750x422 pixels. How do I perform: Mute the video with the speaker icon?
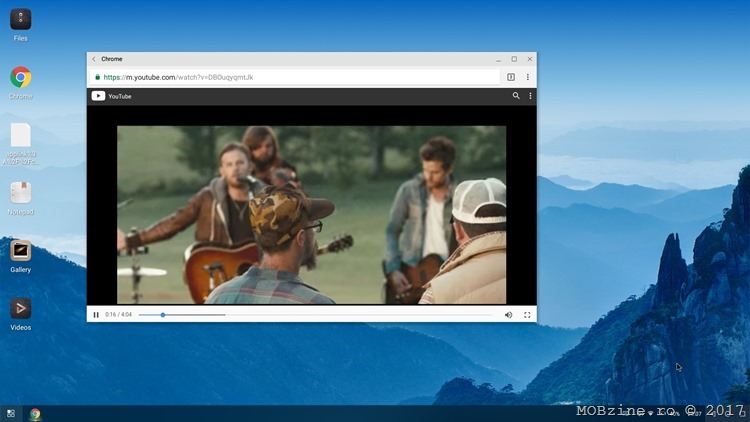coord(508,315)
